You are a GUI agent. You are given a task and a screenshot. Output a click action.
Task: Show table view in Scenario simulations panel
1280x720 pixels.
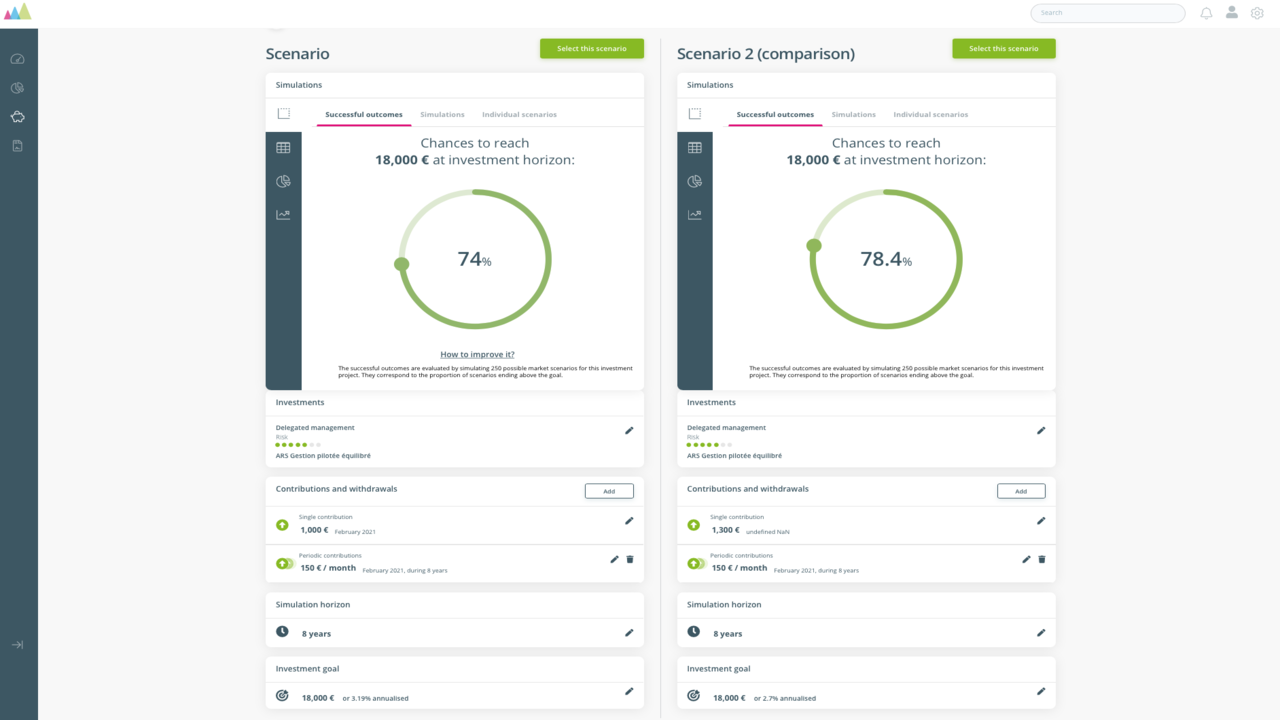pyautogui.click(x=283, y=148)
